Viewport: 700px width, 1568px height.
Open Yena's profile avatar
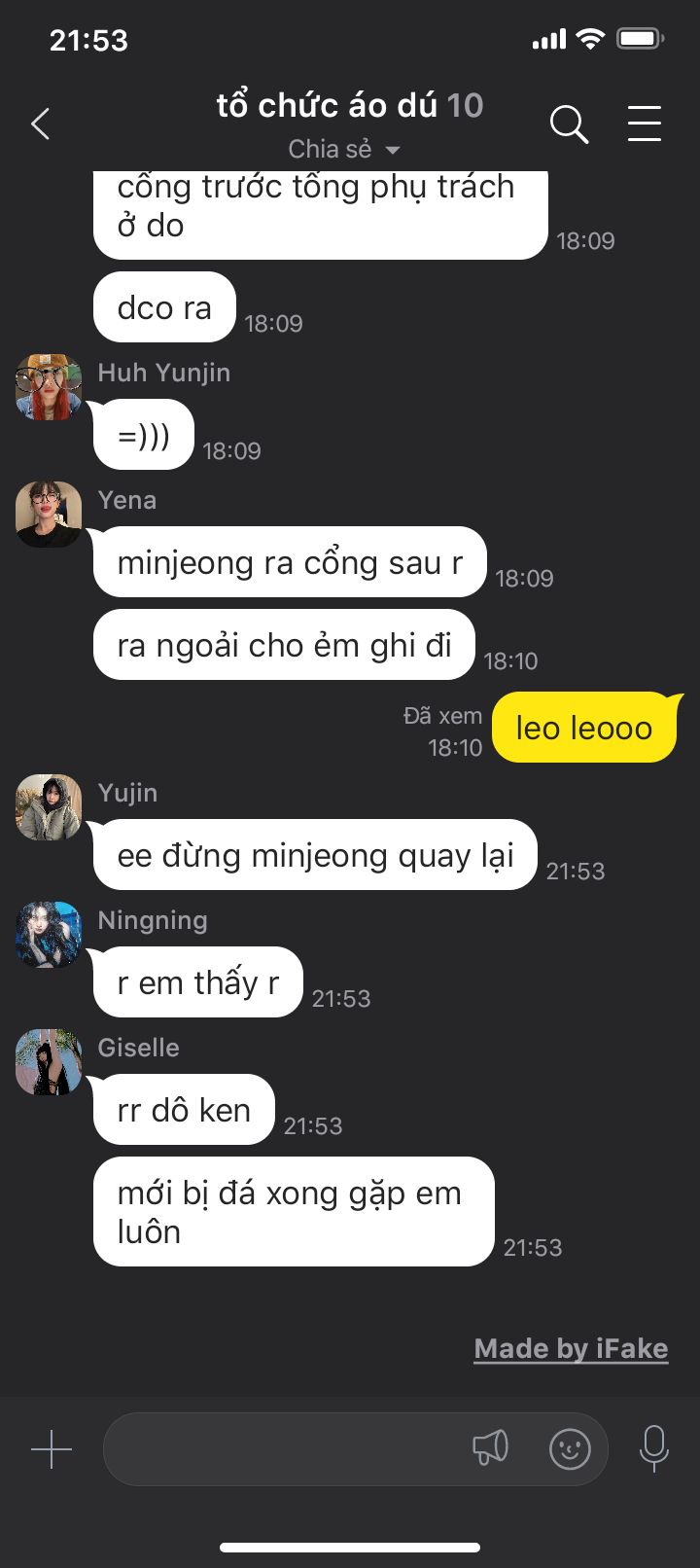click(49, 515)
